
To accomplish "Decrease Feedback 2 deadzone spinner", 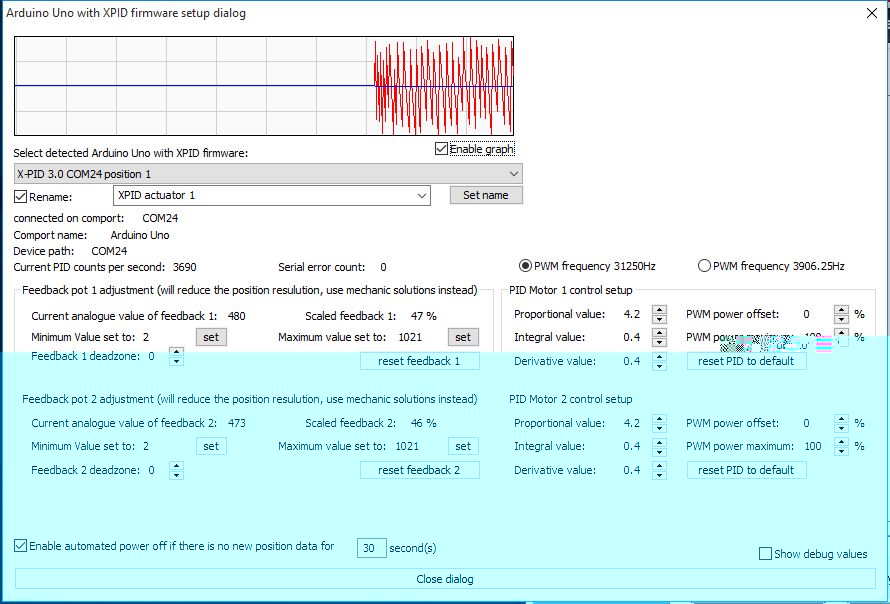I will tap(176, 475).
